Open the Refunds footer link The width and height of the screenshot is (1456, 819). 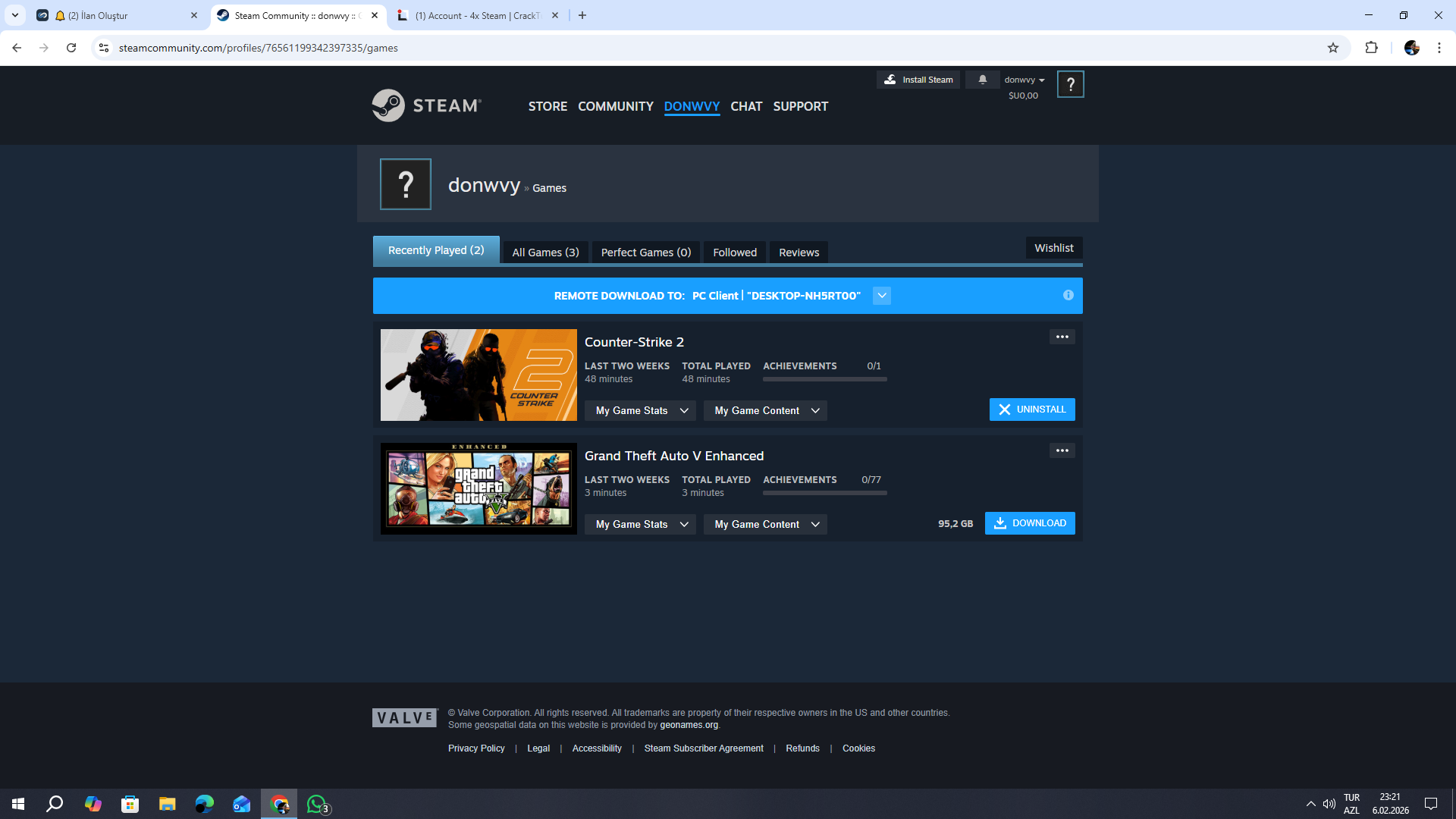[802, 748]
